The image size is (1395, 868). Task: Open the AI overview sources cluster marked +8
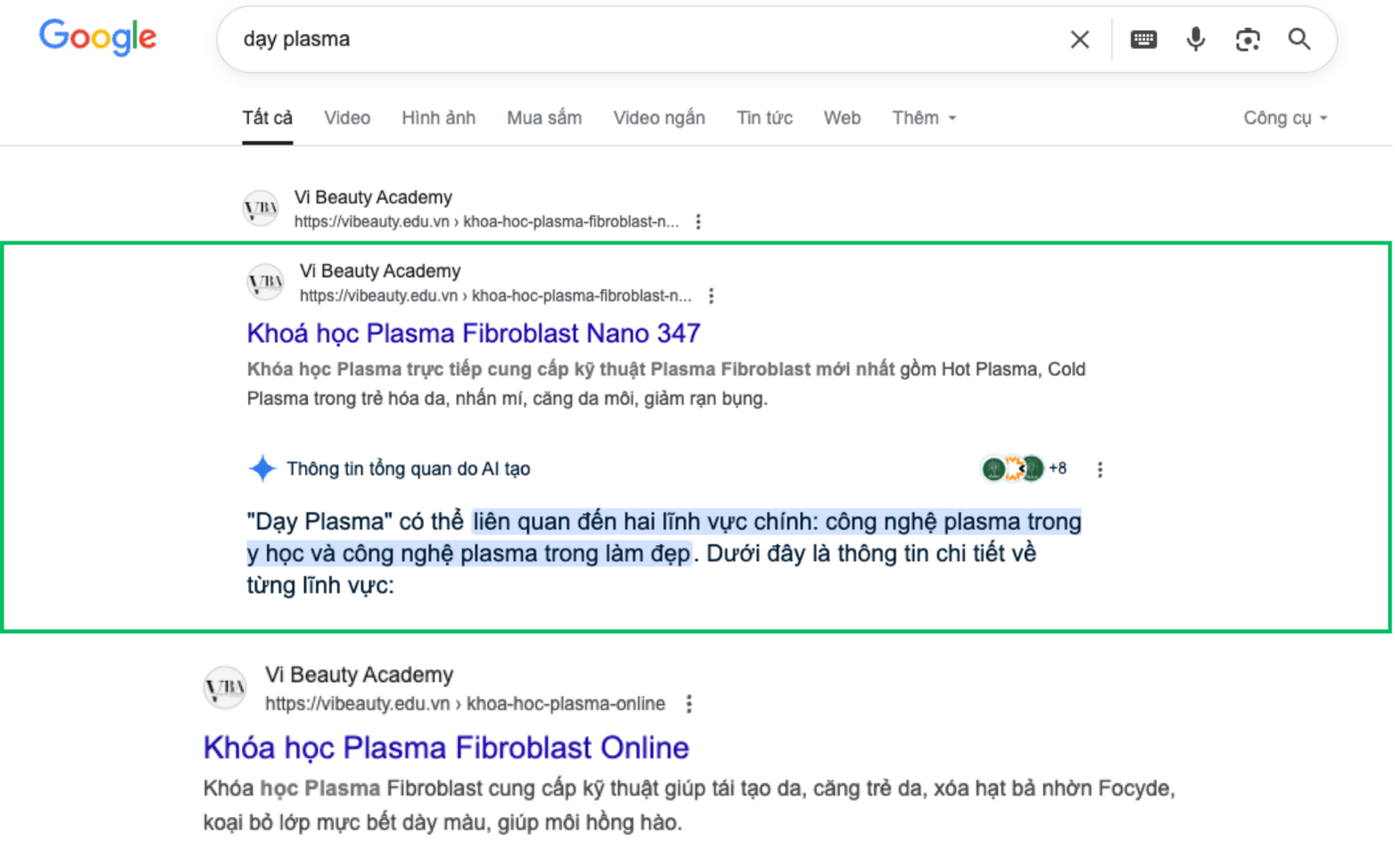tap(1023, 468)
